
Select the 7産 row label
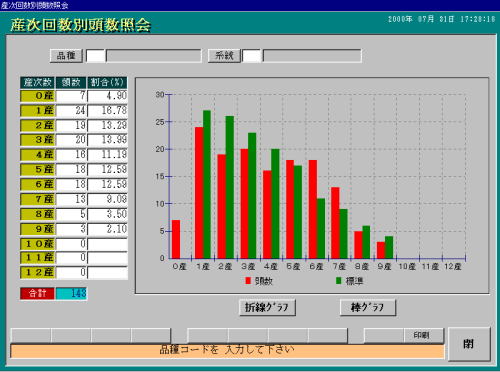tap(38, 199)
